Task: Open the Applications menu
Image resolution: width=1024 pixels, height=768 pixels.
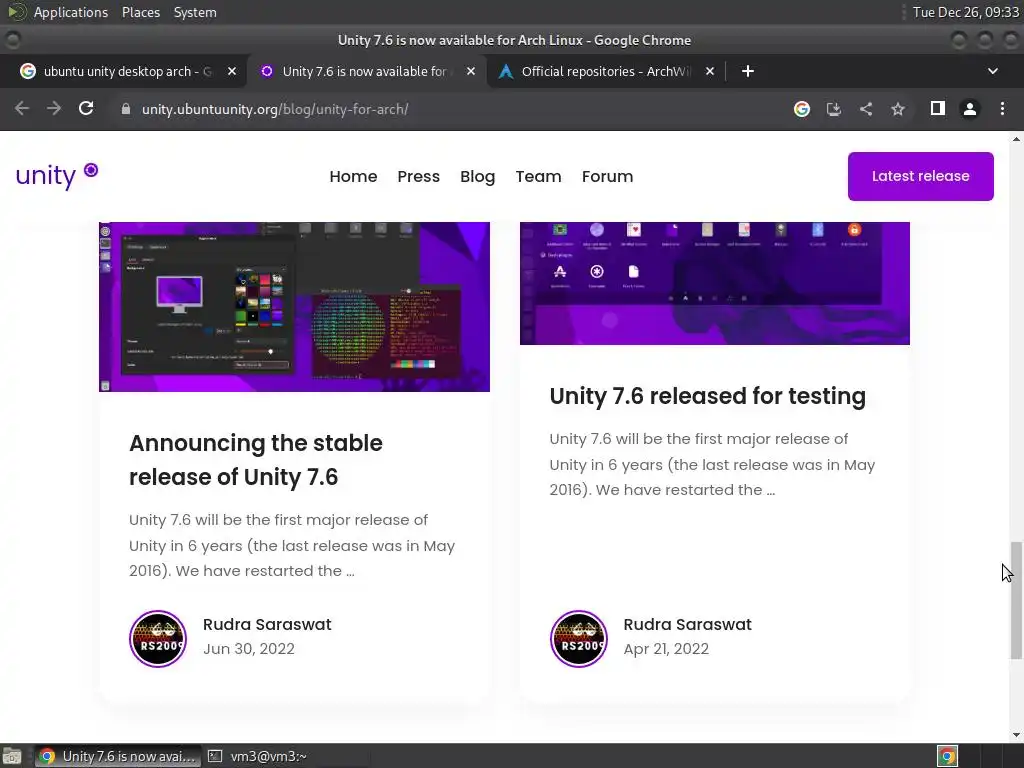Action: 71,12
